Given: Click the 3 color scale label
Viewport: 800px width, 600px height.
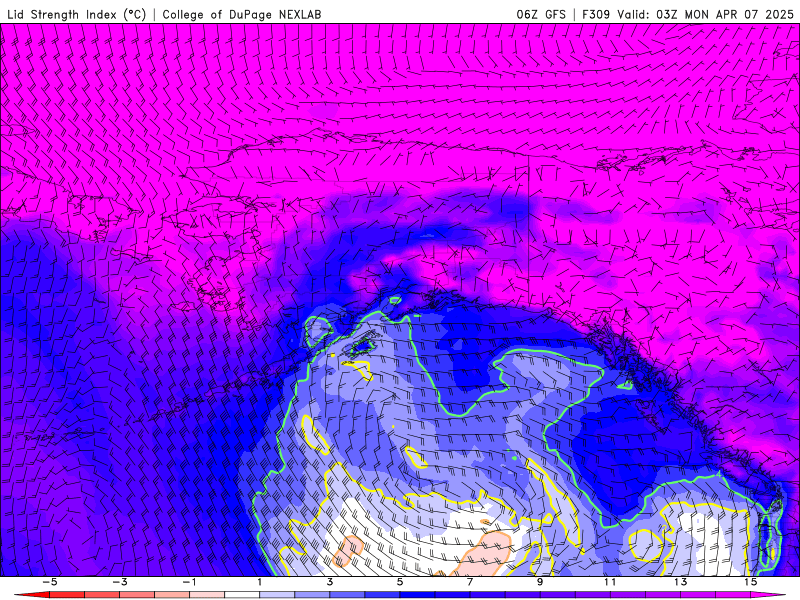Looking at the screenshot, I should 330,582.
